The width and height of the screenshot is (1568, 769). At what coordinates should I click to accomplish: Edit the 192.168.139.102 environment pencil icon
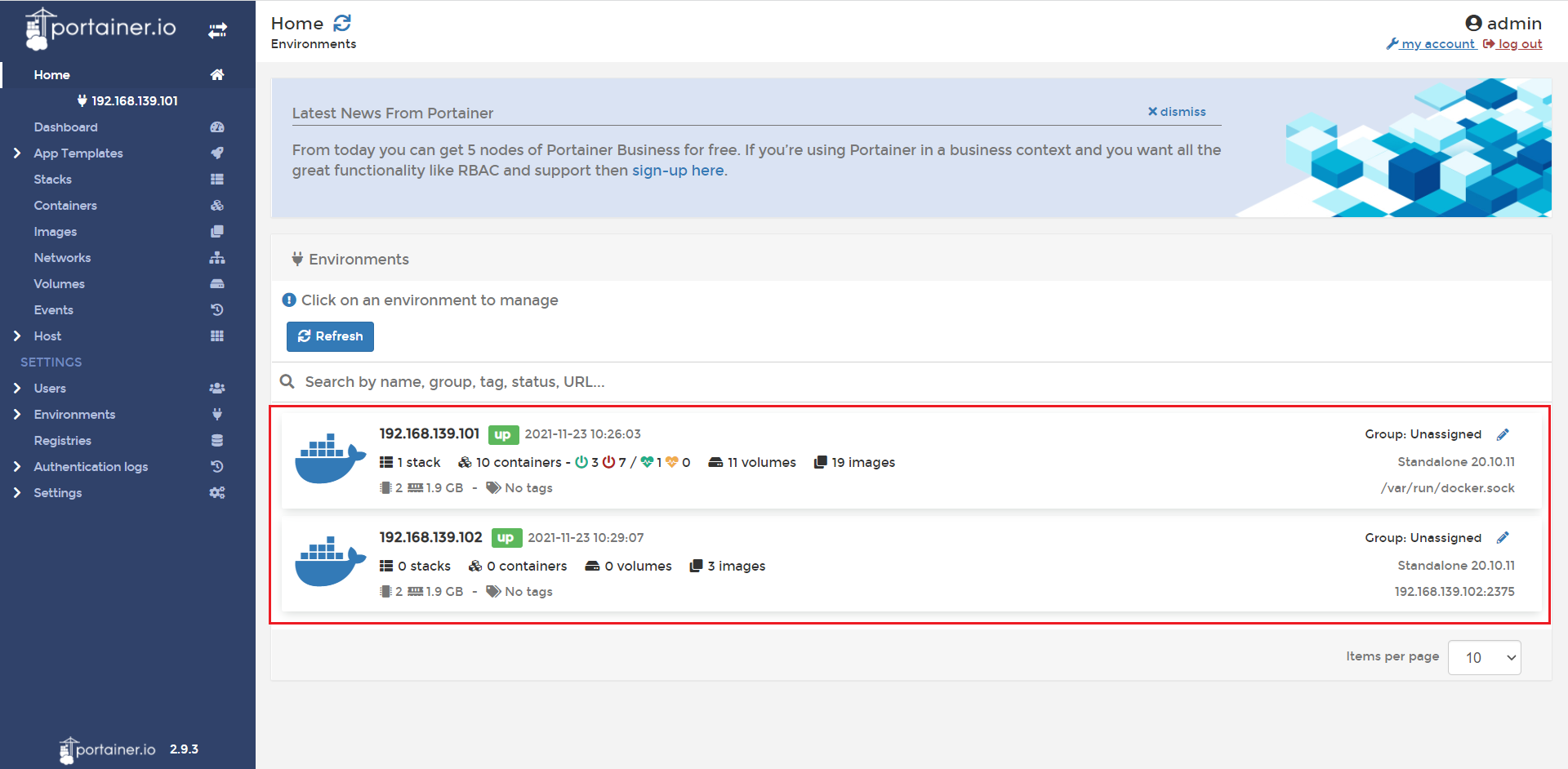click(x=1503, y=538)
